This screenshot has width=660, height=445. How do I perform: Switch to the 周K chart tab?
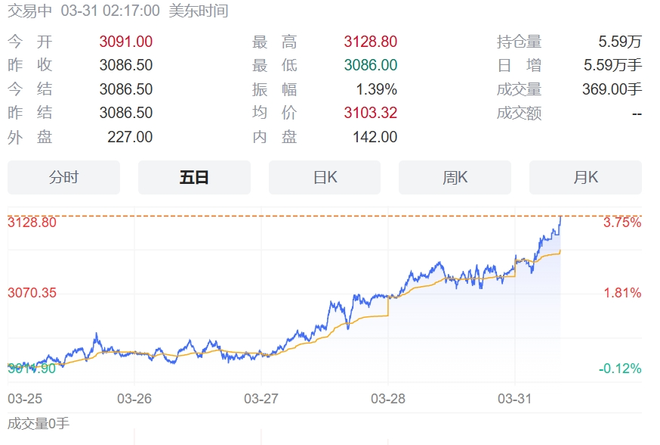coord(455,178)
